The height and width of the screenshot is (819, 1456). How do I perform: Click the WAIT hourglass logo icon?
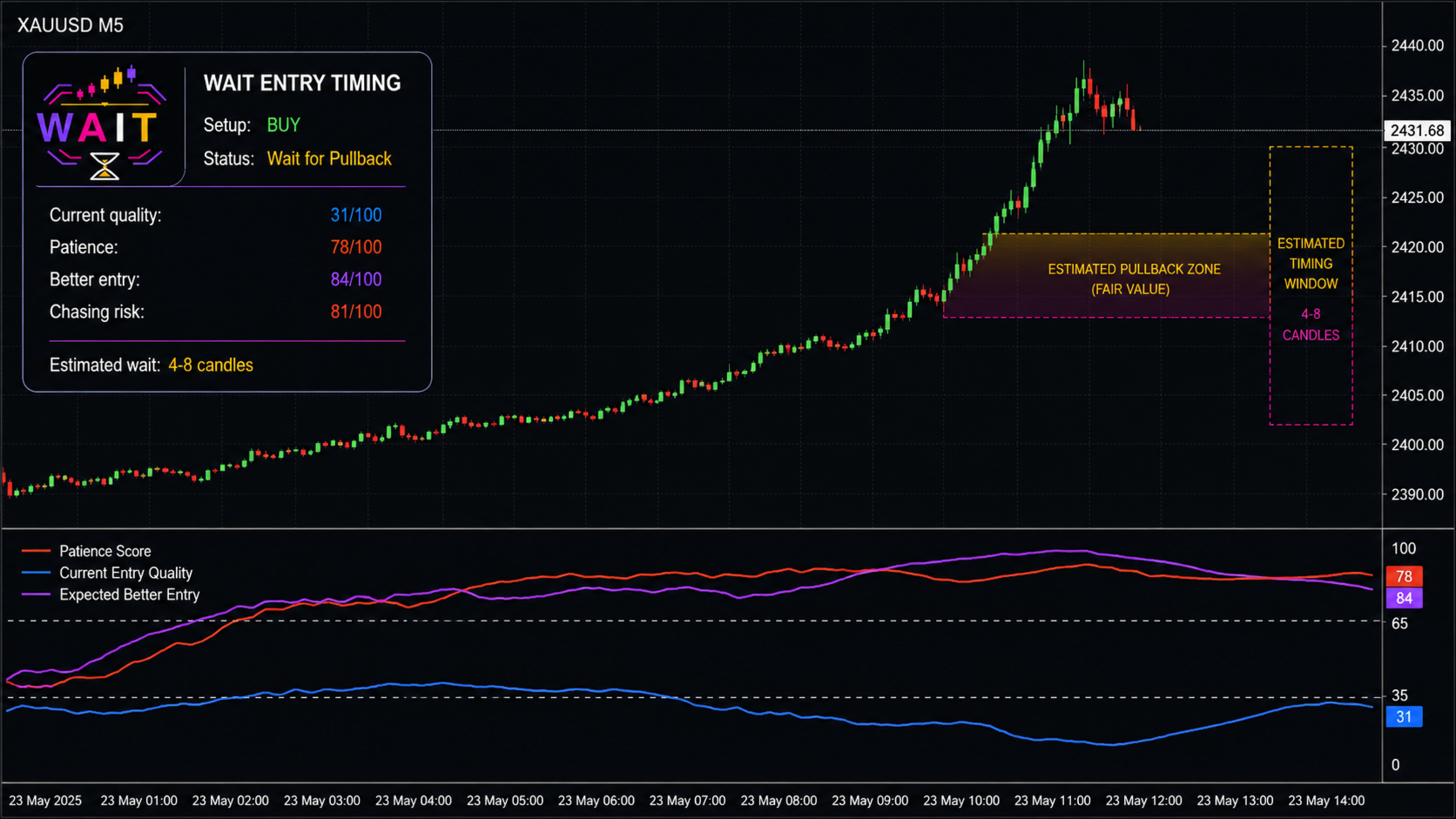[105, 165]
